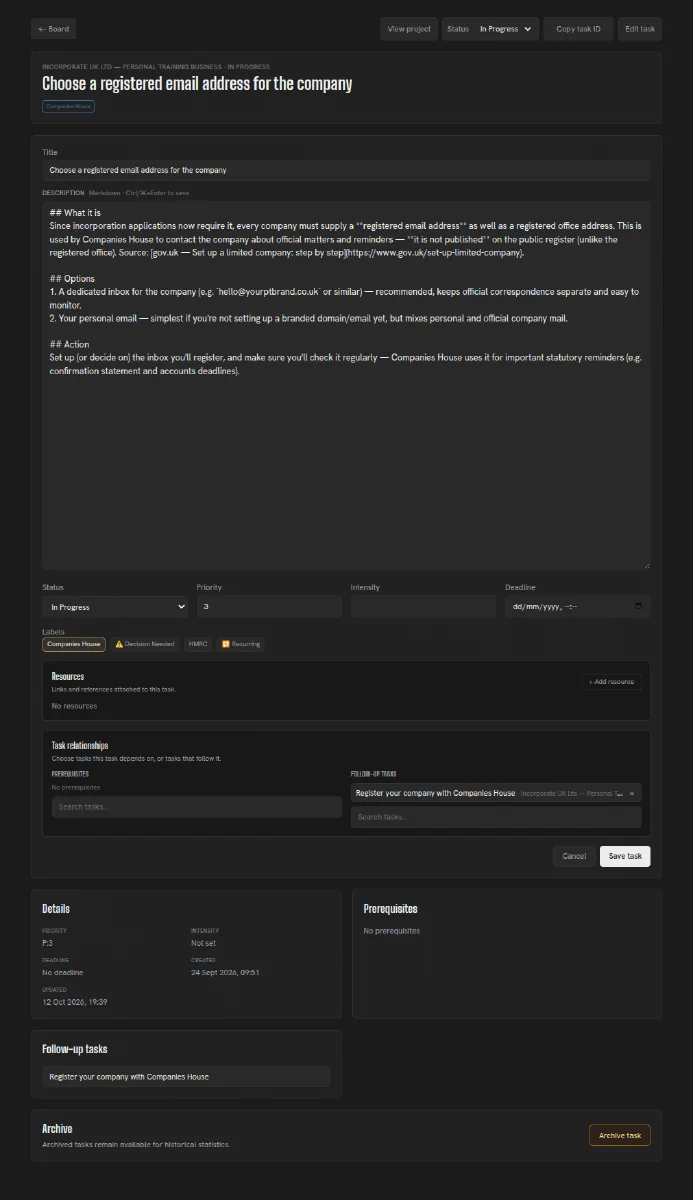Click Copy task ID
693x1200 pixels.
578,29
